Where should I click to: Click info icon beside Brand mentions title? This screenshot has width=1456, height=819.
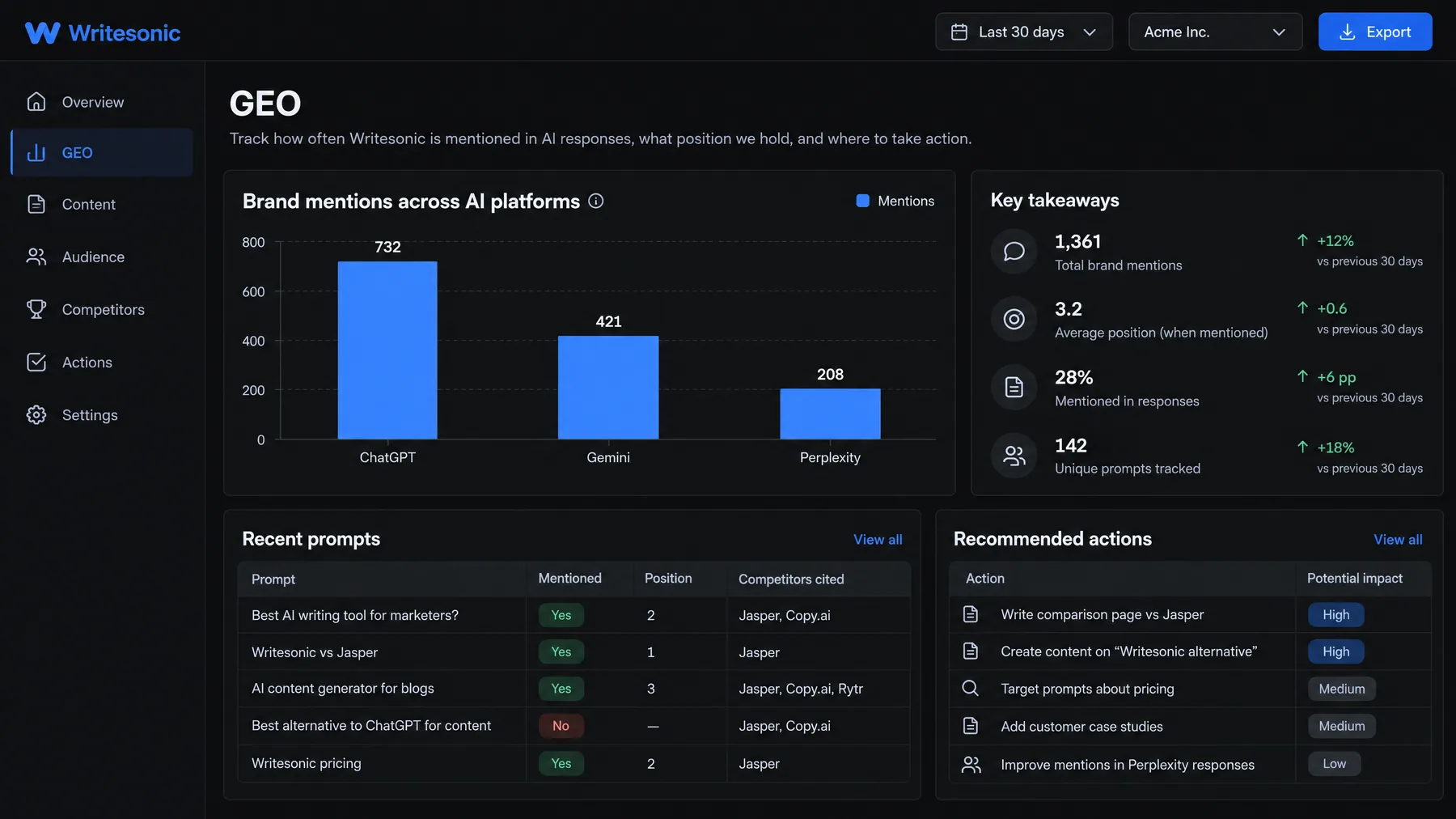[596, 201]
